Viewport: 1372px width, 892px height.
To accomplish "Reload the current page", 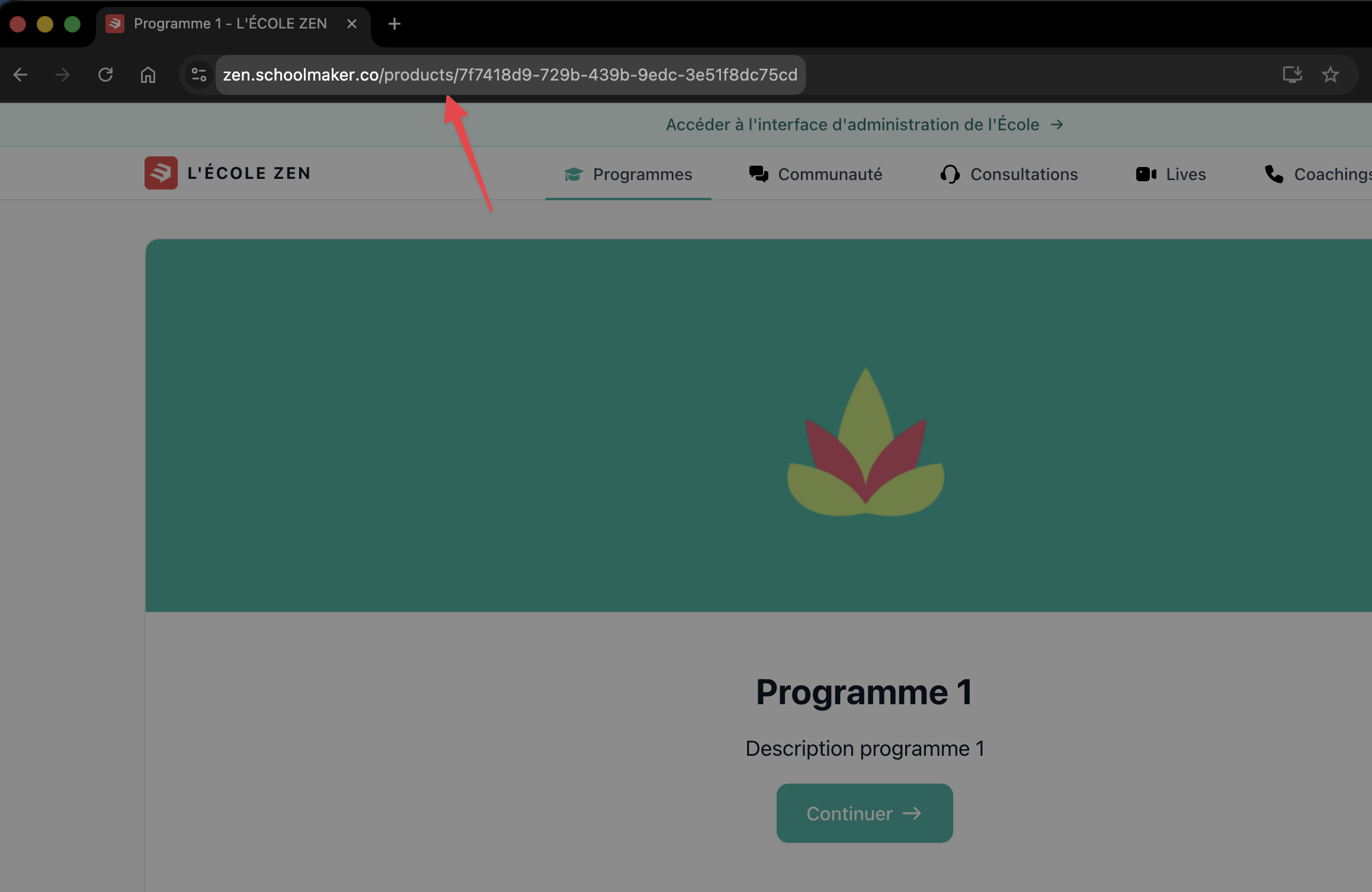I will [x=105, y=75].
